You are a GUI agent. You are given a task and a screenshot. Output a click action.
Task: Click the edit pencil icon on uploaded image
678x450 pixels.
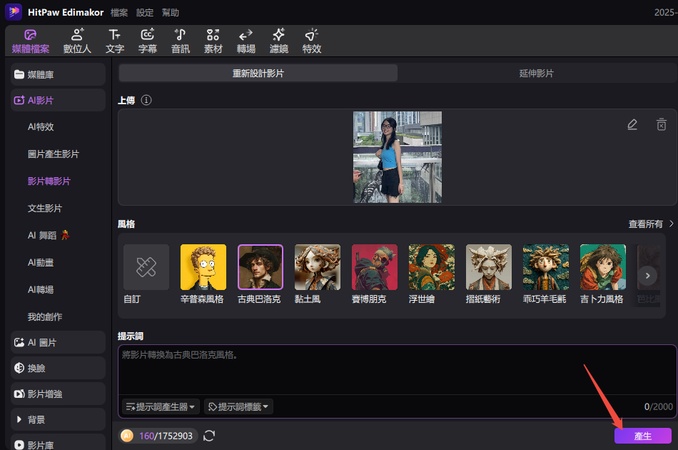(632, 125)
